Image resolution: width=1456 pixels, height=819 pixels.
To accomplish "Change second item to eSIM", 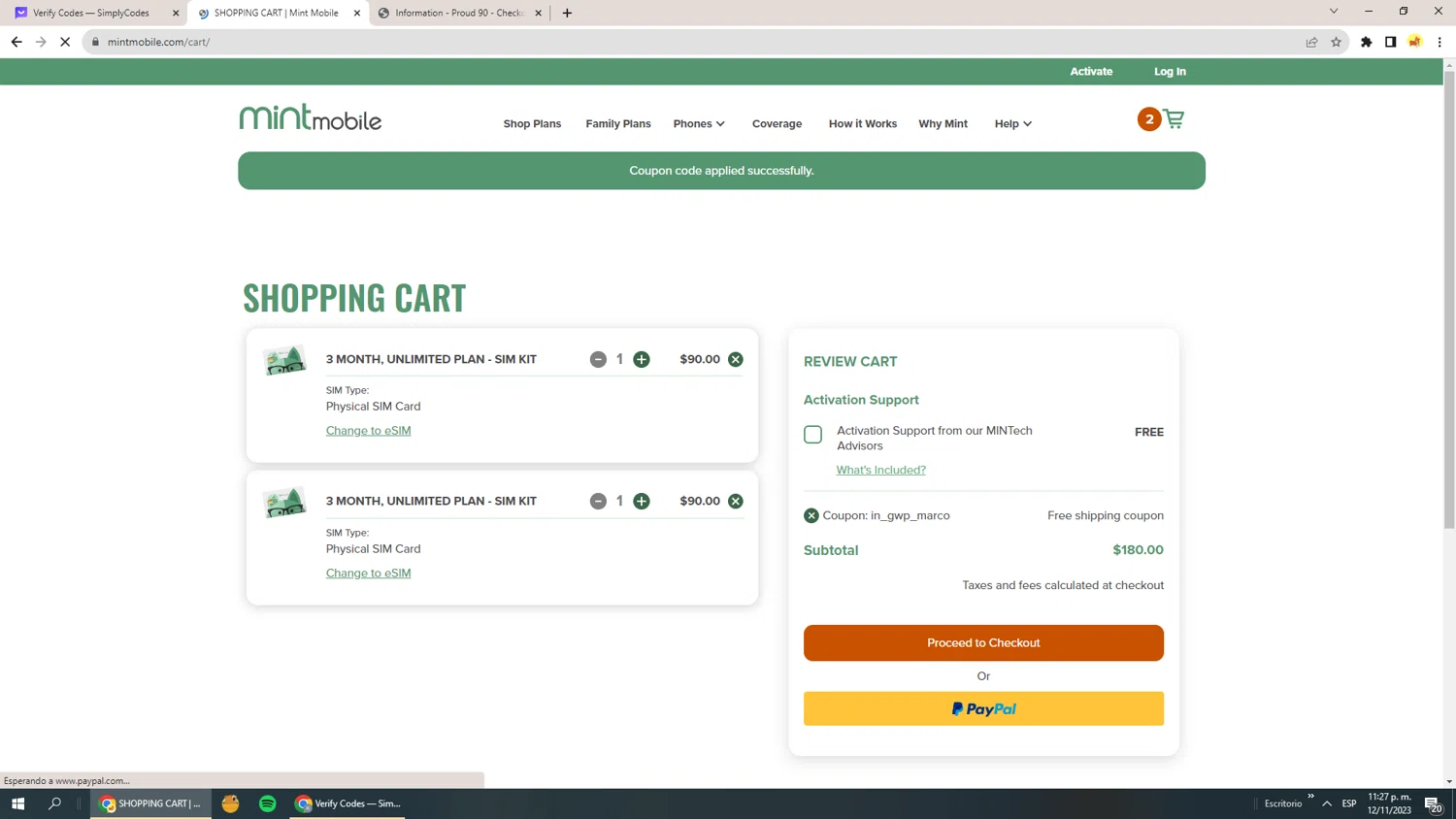I will click(x=369, y=573).
